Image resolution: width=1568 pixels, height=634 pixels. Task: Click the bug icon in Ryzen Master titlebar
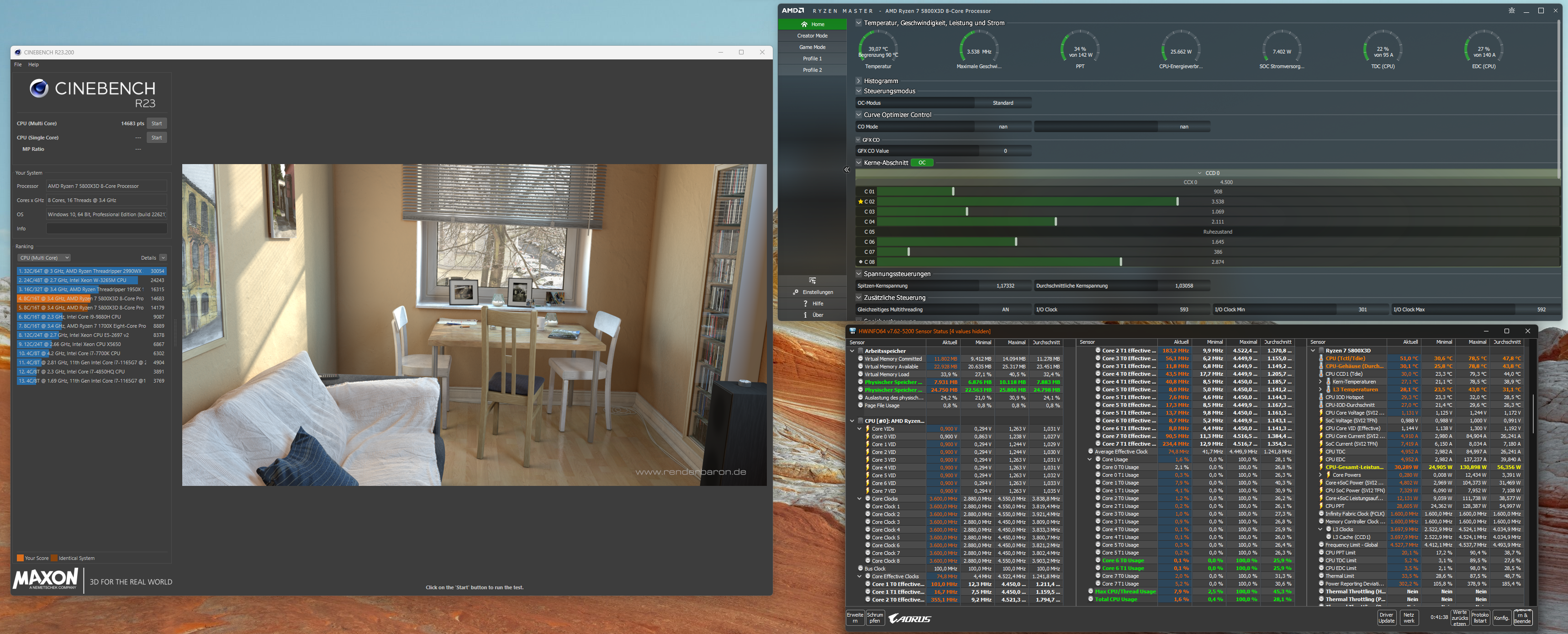coord(1511,11)
